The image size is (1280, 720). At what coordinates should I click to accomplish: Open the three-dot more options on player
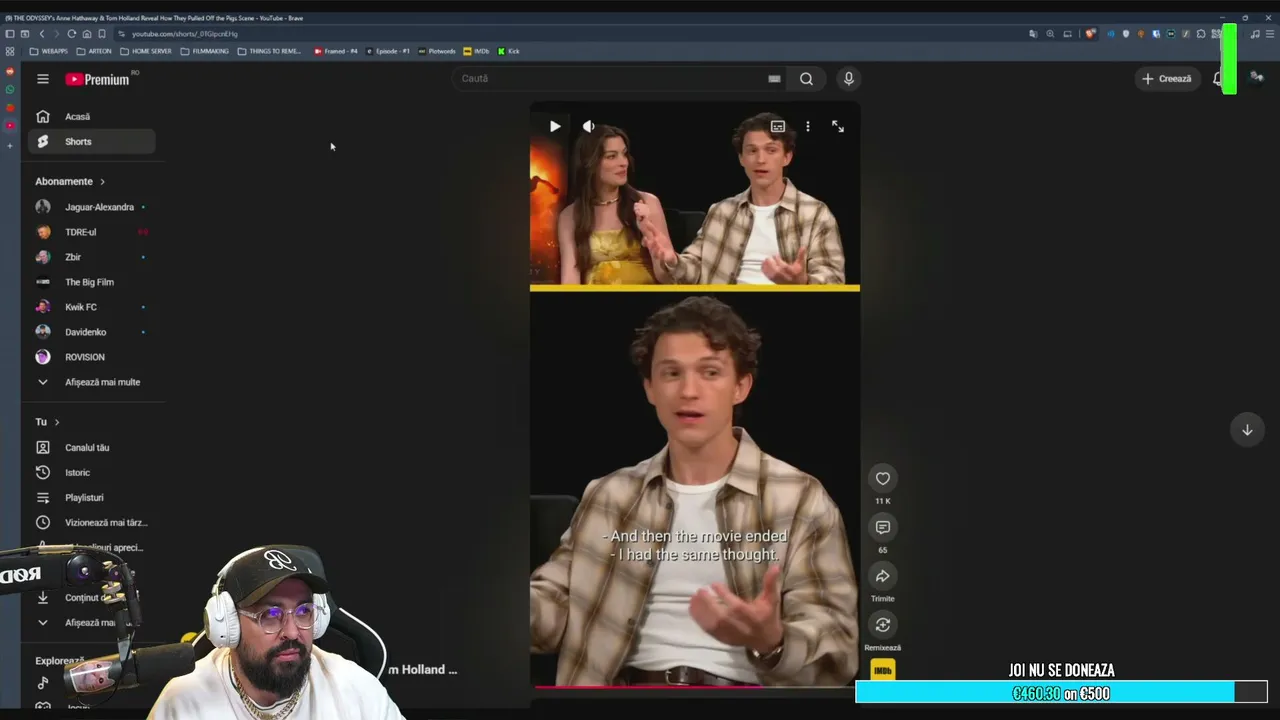[808, 126]
